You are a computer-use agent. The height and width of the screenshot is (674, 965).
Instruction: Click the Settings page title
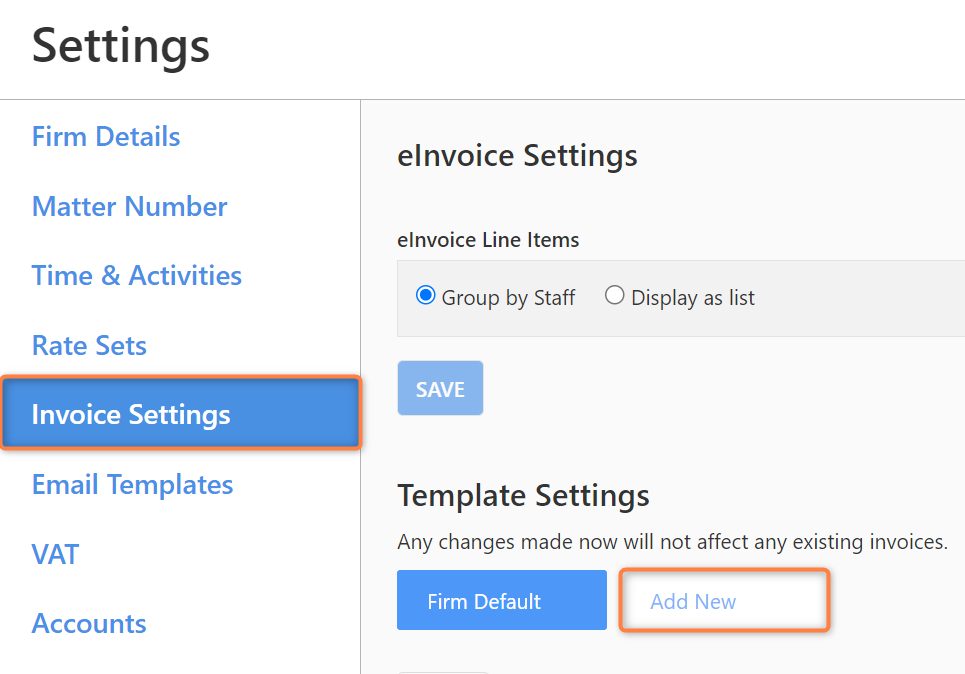tap(121, 47)
